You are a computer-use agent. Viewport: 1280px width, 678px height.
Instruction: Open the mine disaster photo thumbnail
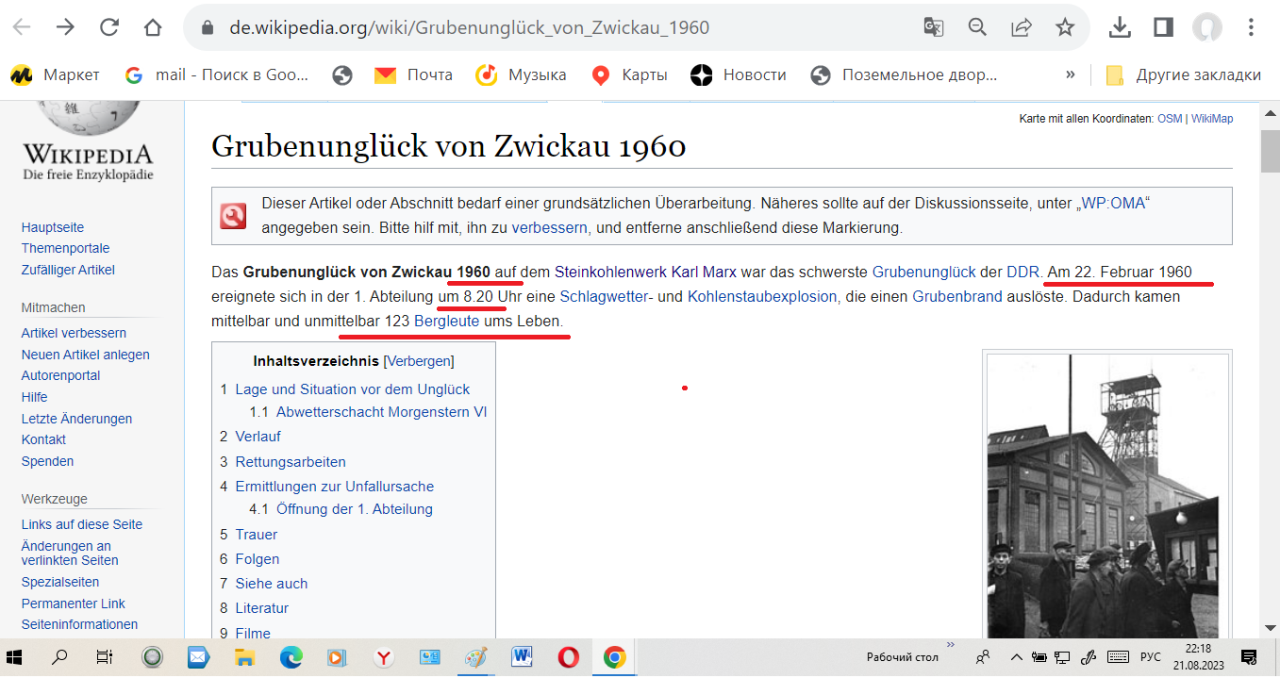pyautogui.click(x=1107, y=496)
